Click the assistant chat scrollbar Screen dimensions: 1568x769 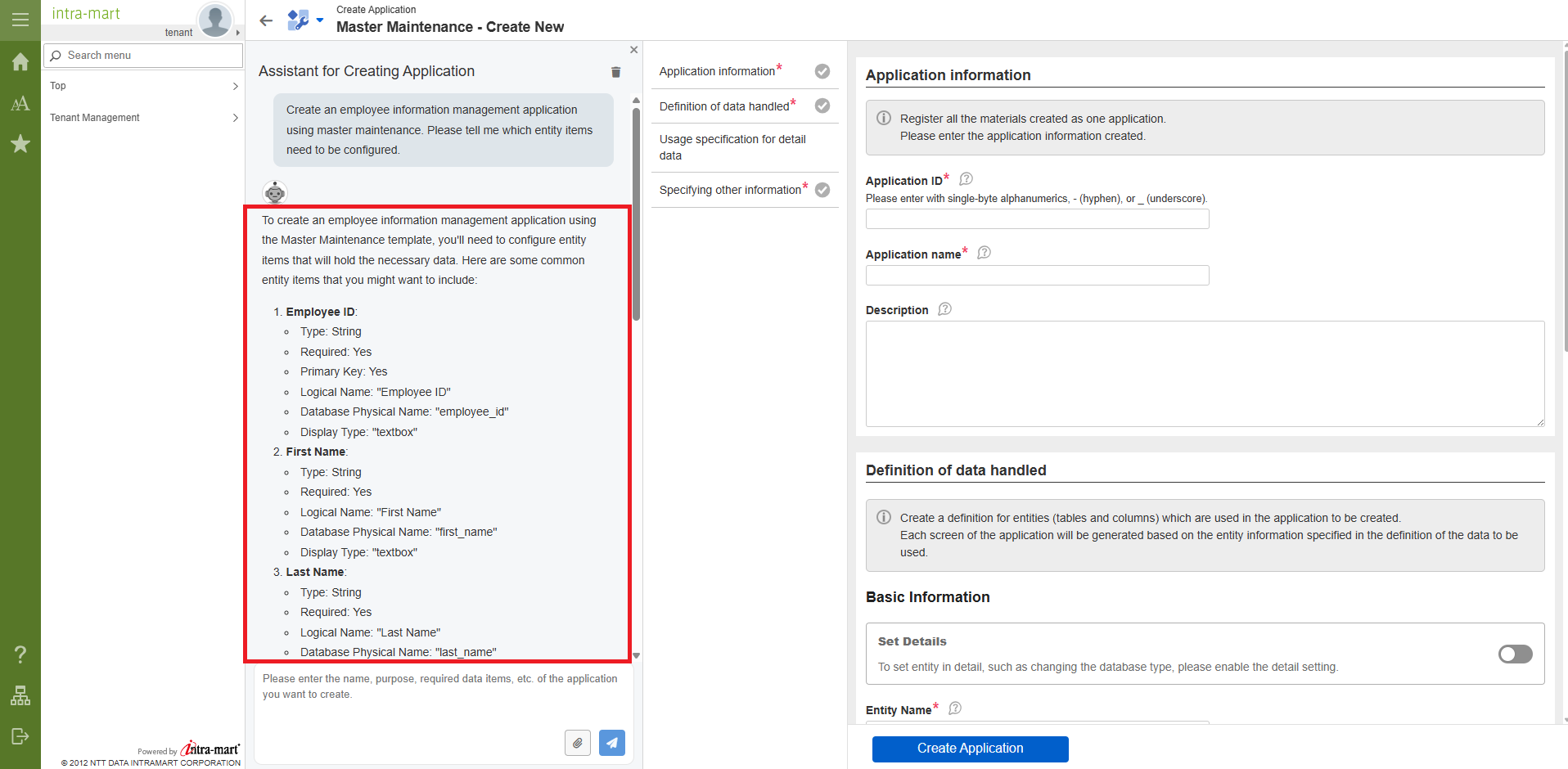pos(636,214)
